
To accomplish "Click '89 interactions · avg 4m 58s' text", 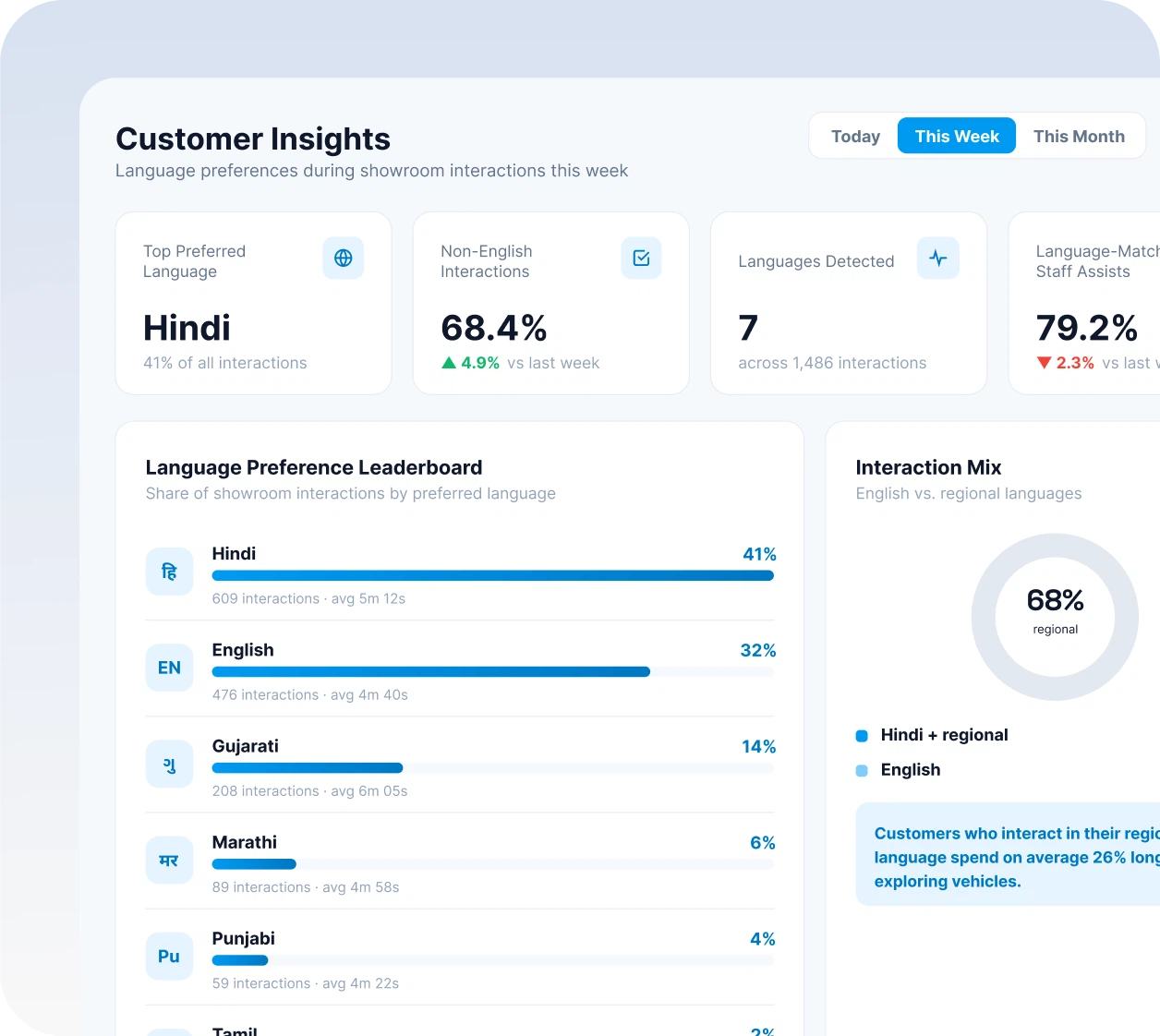I will (306, 886).
